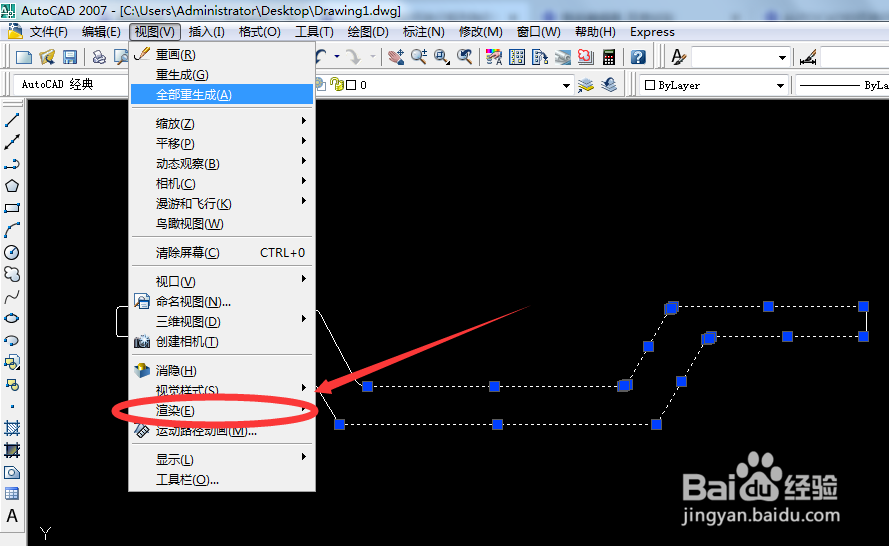This screenshot has height=546, width=889.
Task: Choose 全部重生成(A) from View menu
Action: coord(222,95)
